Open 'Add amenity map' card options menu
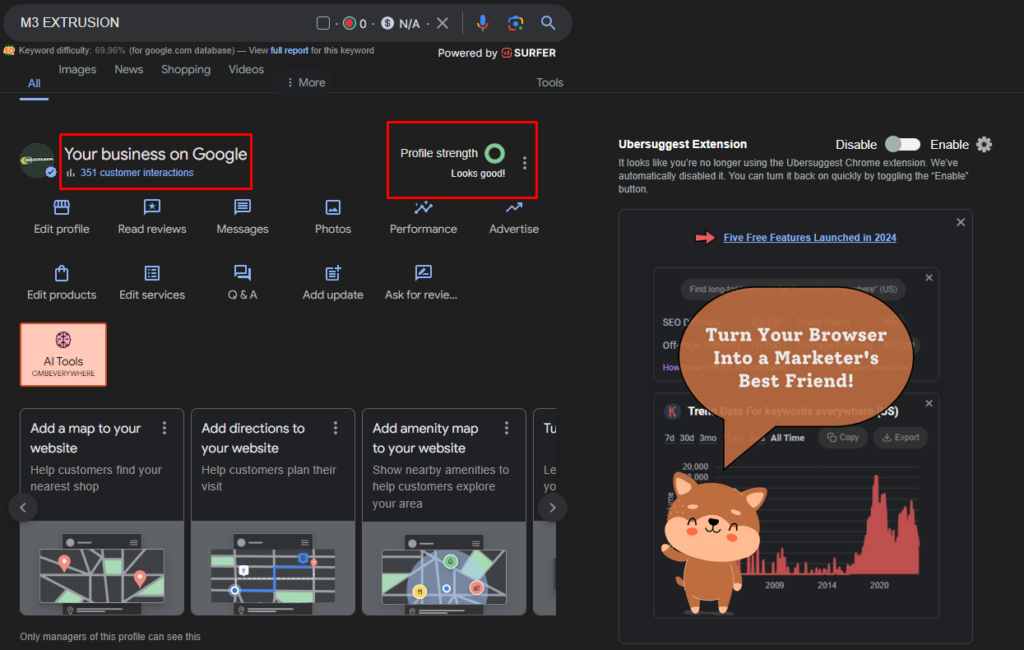Screen dimensions: 1024x650 (x=507, y=428)
